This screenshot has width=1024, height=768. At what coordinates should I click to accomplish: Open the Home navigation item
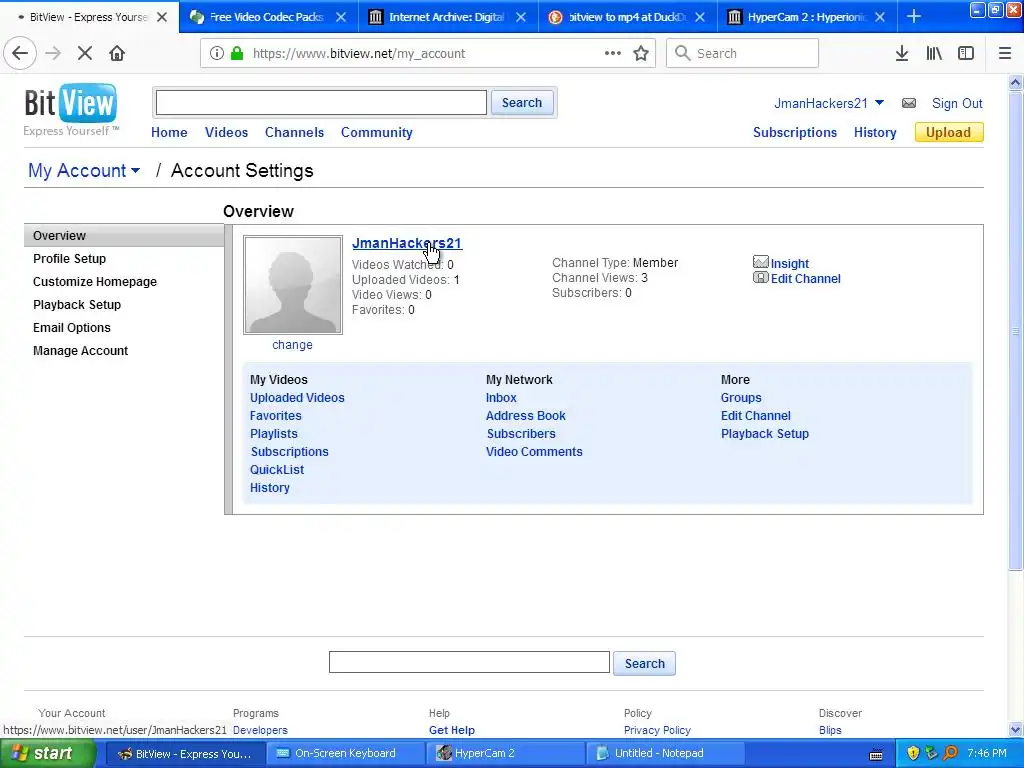[x=169, y=133]
